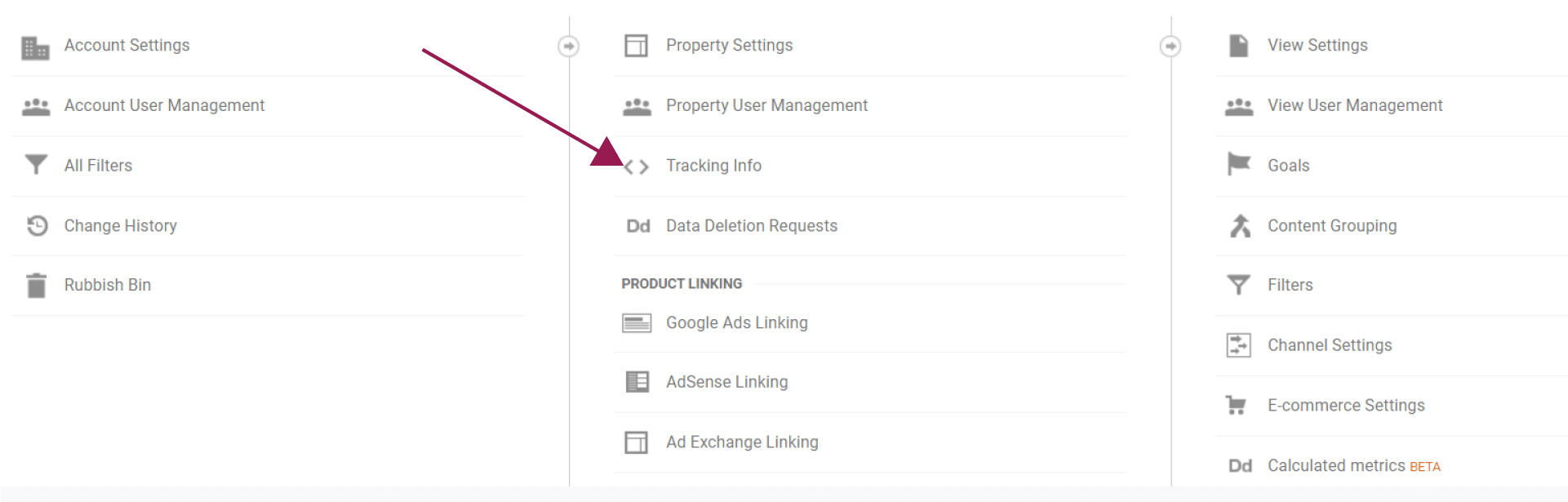1568x502 pixels.
Task: Open View Settings
Action: 1317,46
